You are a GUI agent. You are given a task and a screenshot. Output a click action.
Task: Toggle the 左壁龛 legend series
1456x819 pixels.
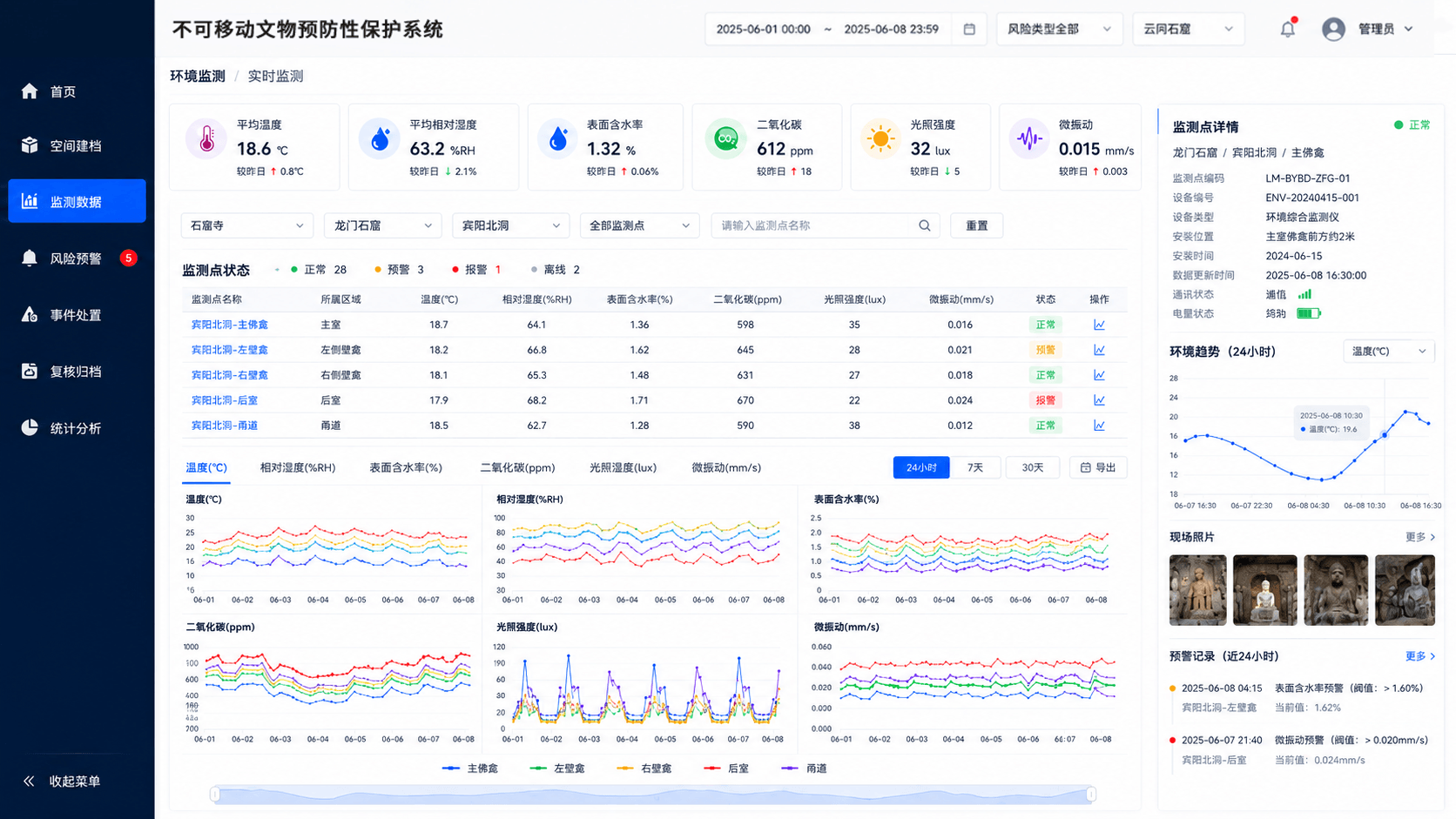pyautogui.click(x=557, y=769)
